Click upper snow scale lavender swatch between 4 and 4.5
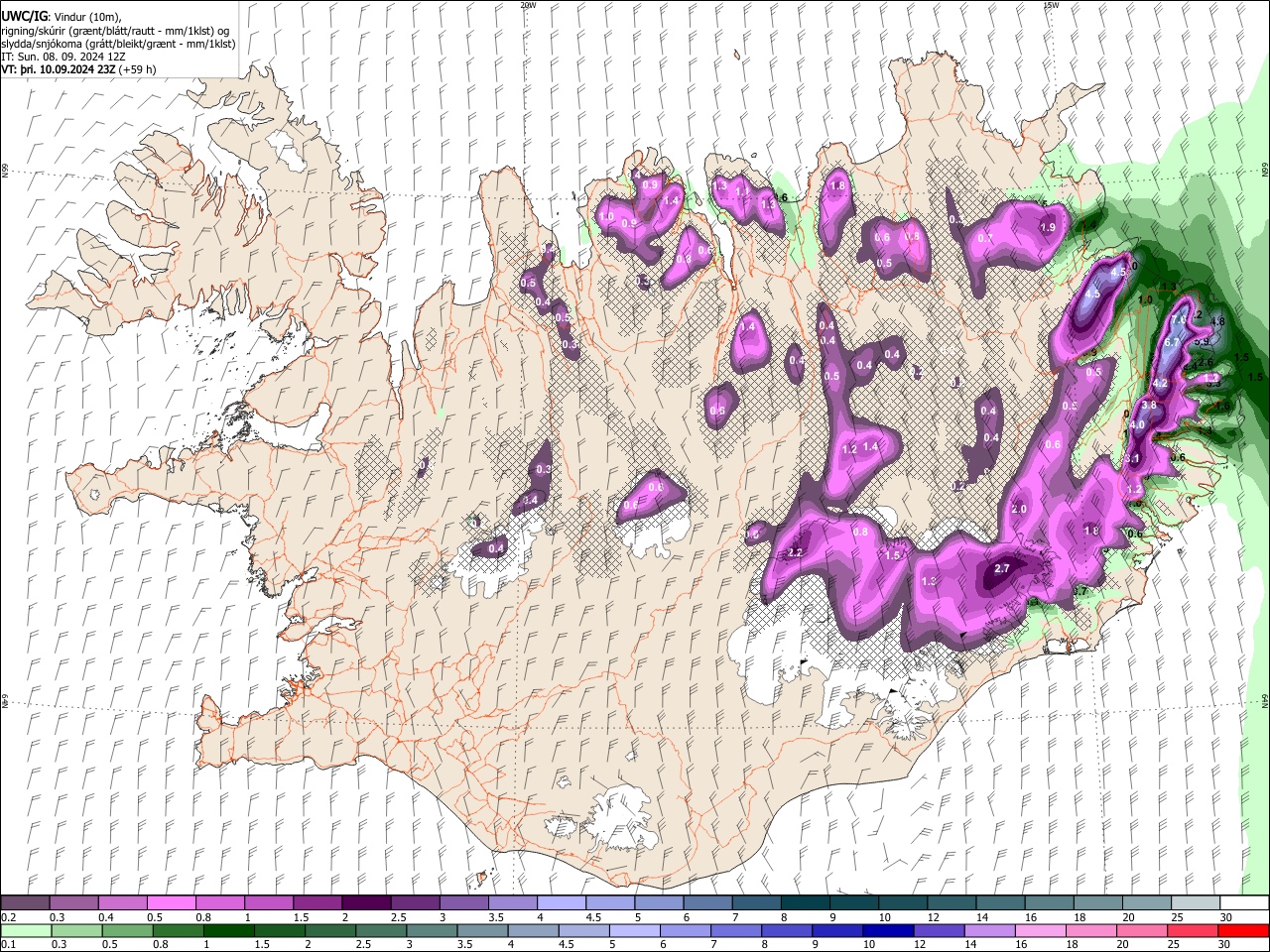 click(x=562, y=903)
